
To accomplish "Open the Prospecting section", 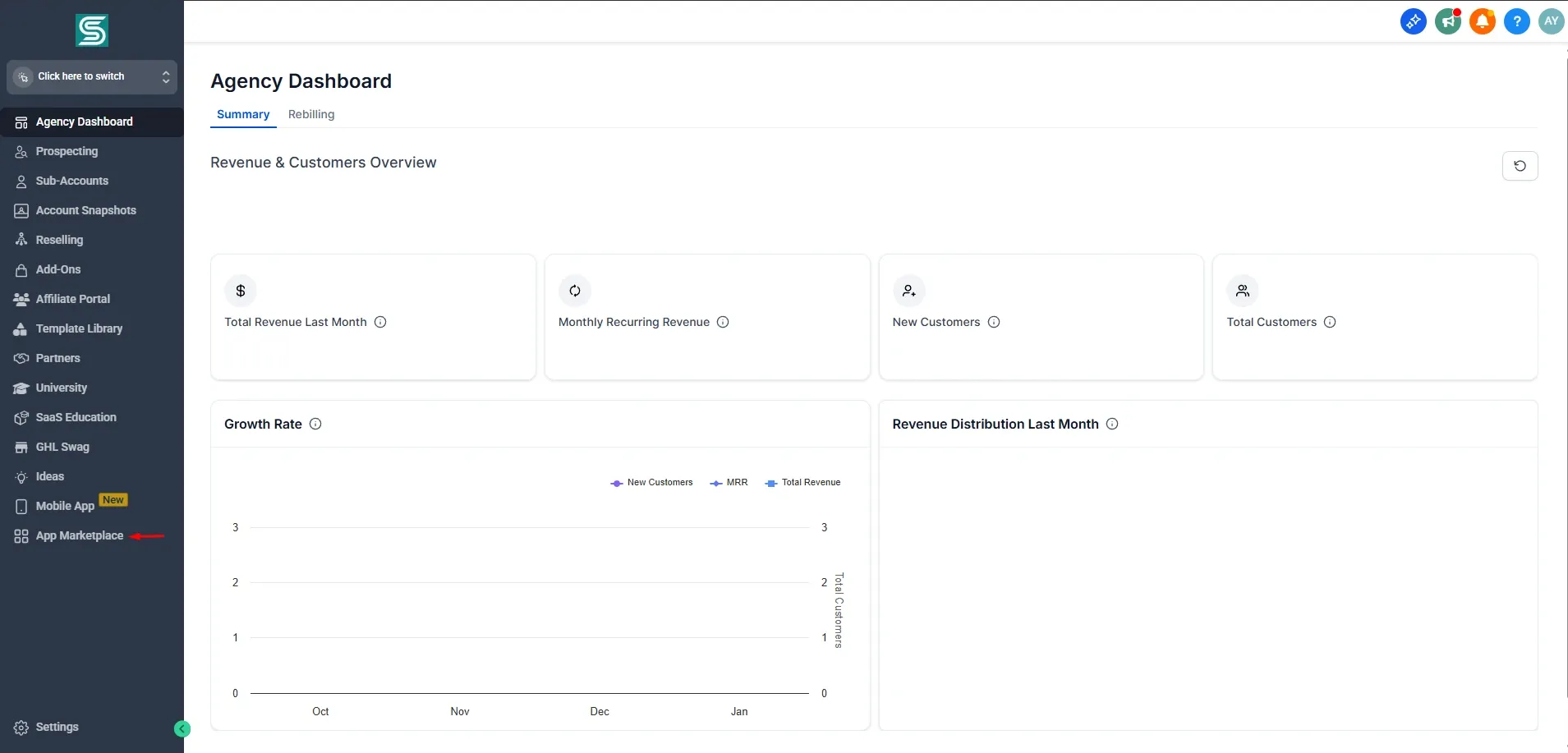I will [x=67, y=151].
